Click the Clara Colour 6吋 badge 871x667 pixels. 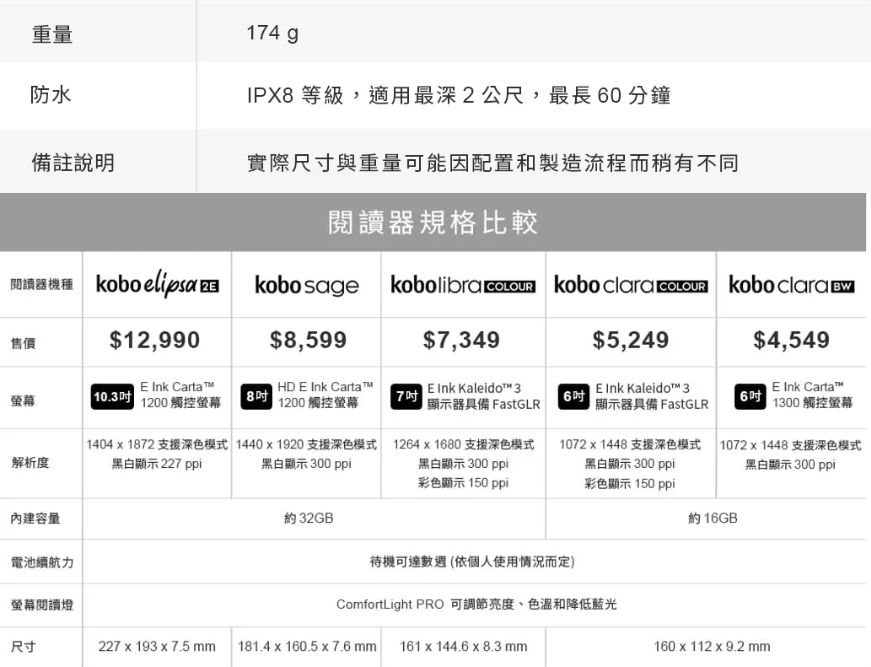coord(573,397)
